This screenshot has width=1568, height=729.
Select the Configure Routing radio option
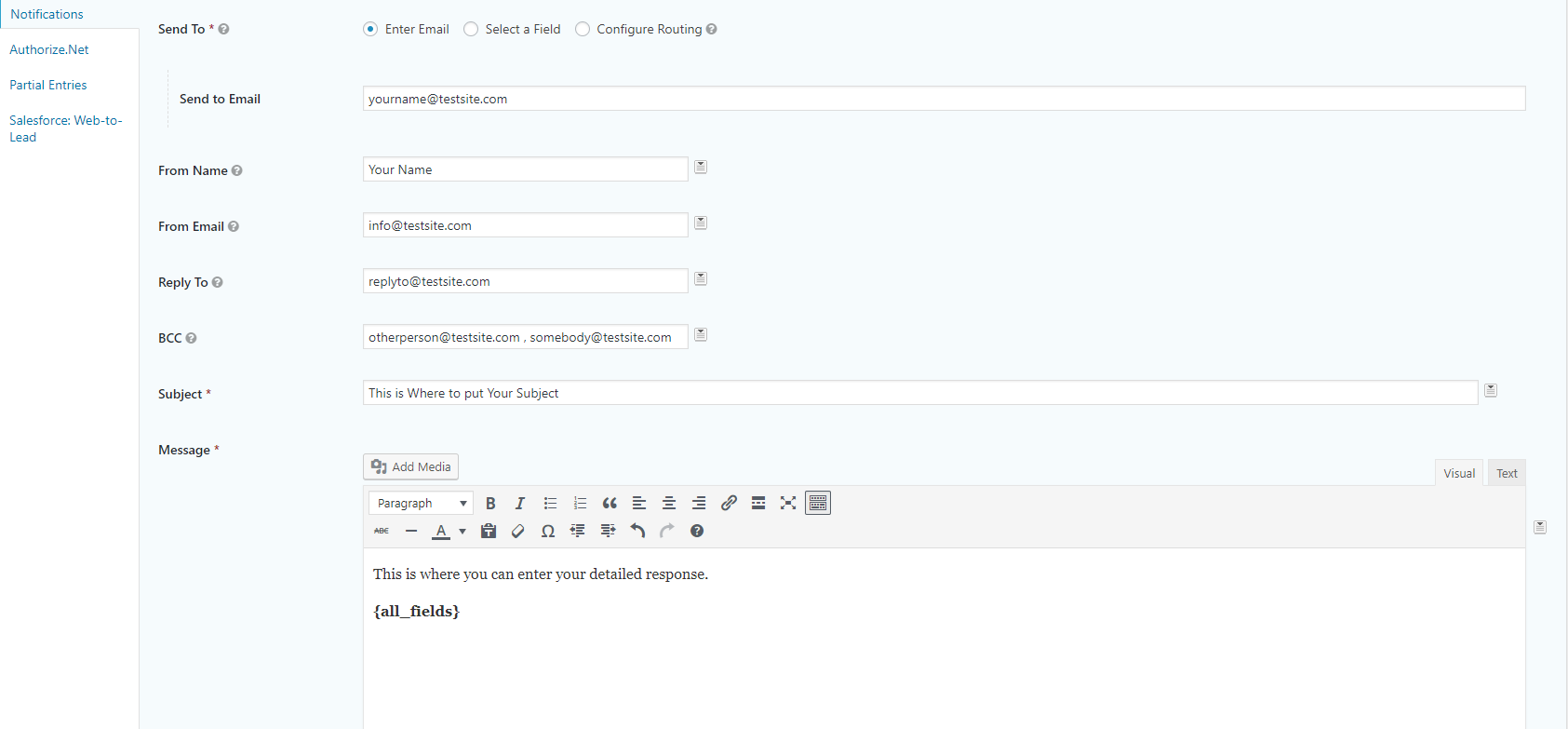click(x=583, y=30)
